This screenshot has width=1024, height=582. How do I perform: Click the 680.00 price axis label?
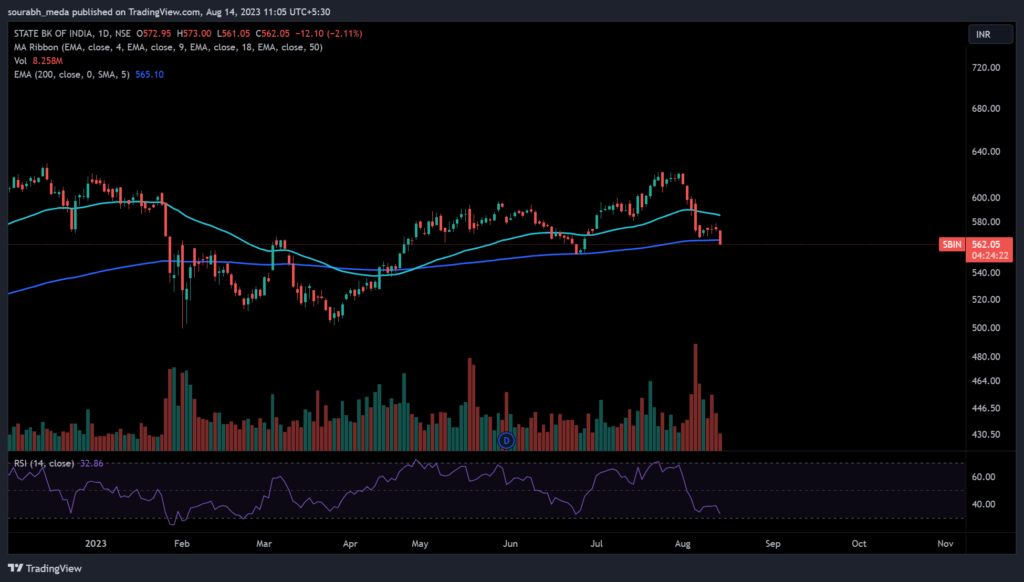985,108
